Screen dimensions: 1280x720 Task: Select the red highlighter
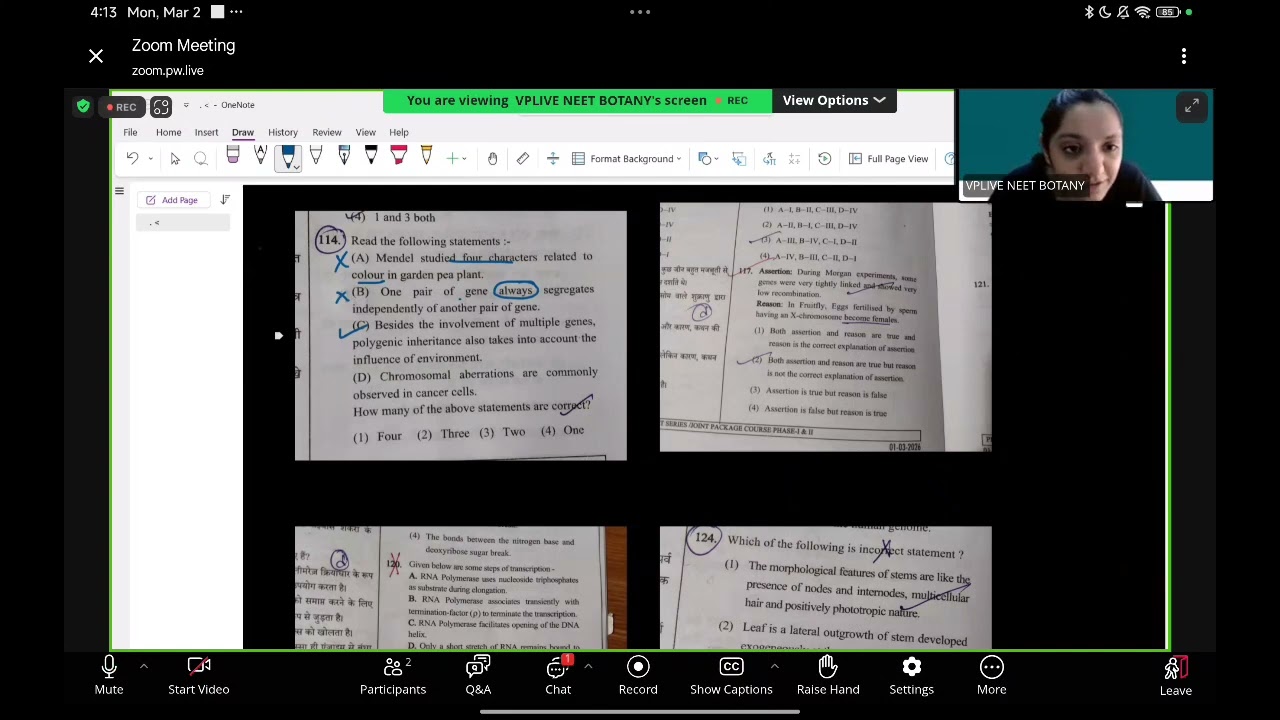(399, 156)
